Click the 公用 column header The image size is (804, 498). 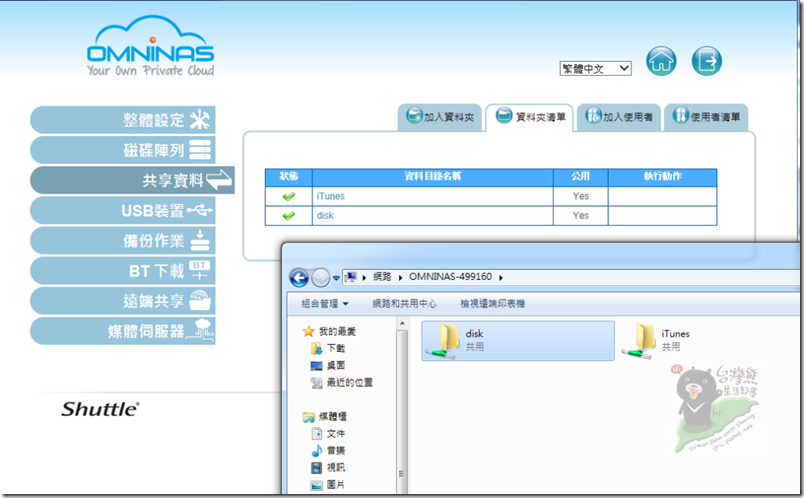point(580,176)
